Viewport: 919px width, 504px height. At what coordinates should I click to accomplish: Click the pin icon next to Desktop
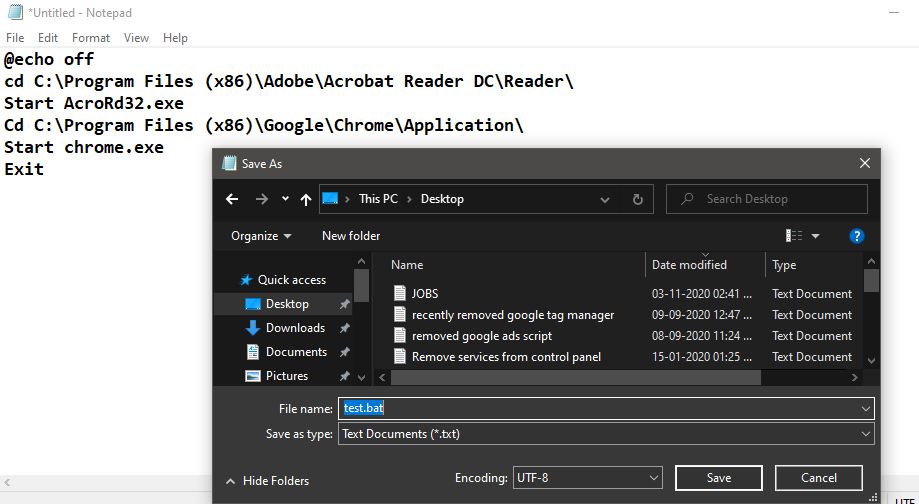tap(345, 304)
